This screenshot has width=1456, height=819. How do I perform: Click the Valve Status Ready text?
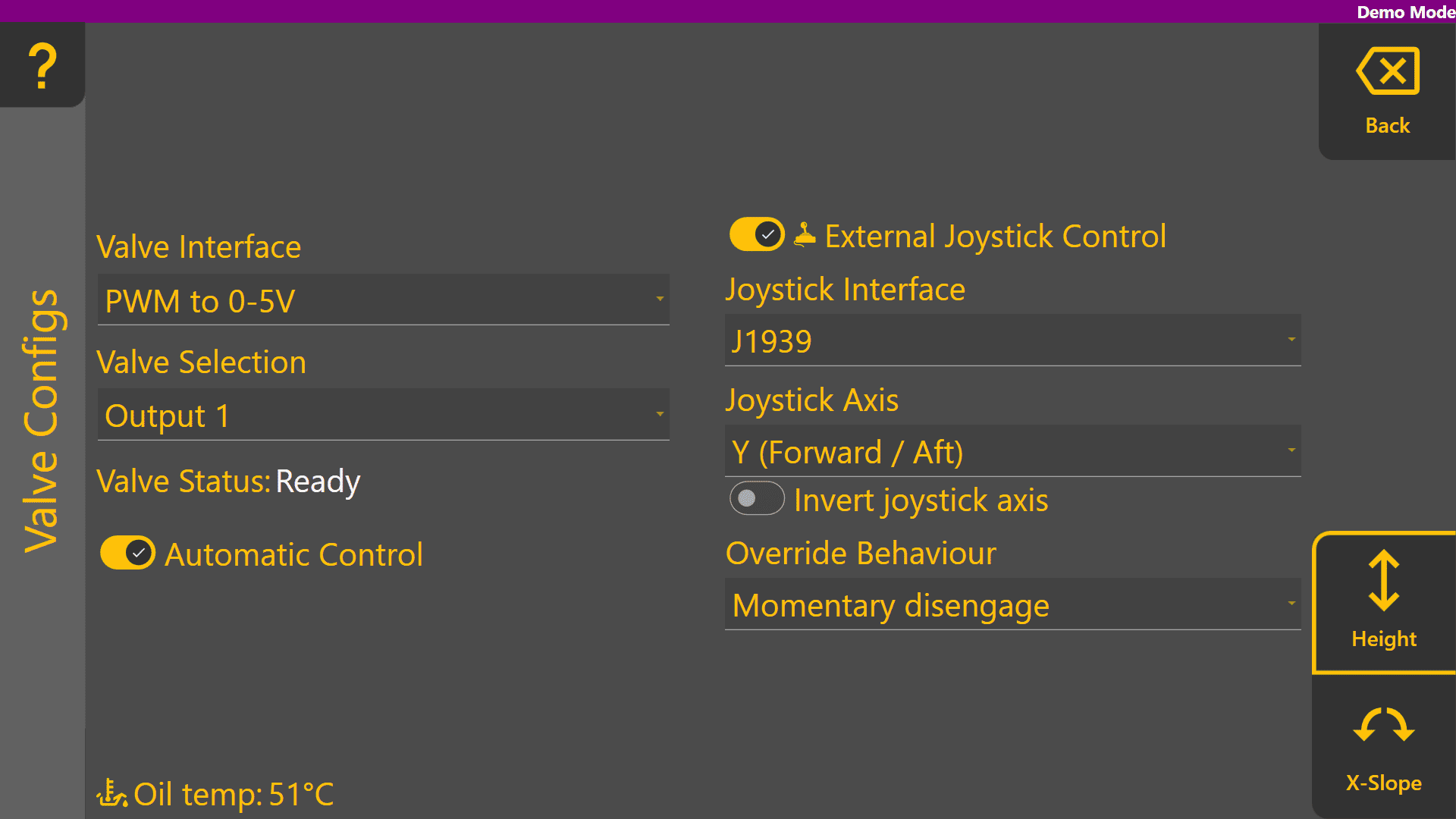317,482
